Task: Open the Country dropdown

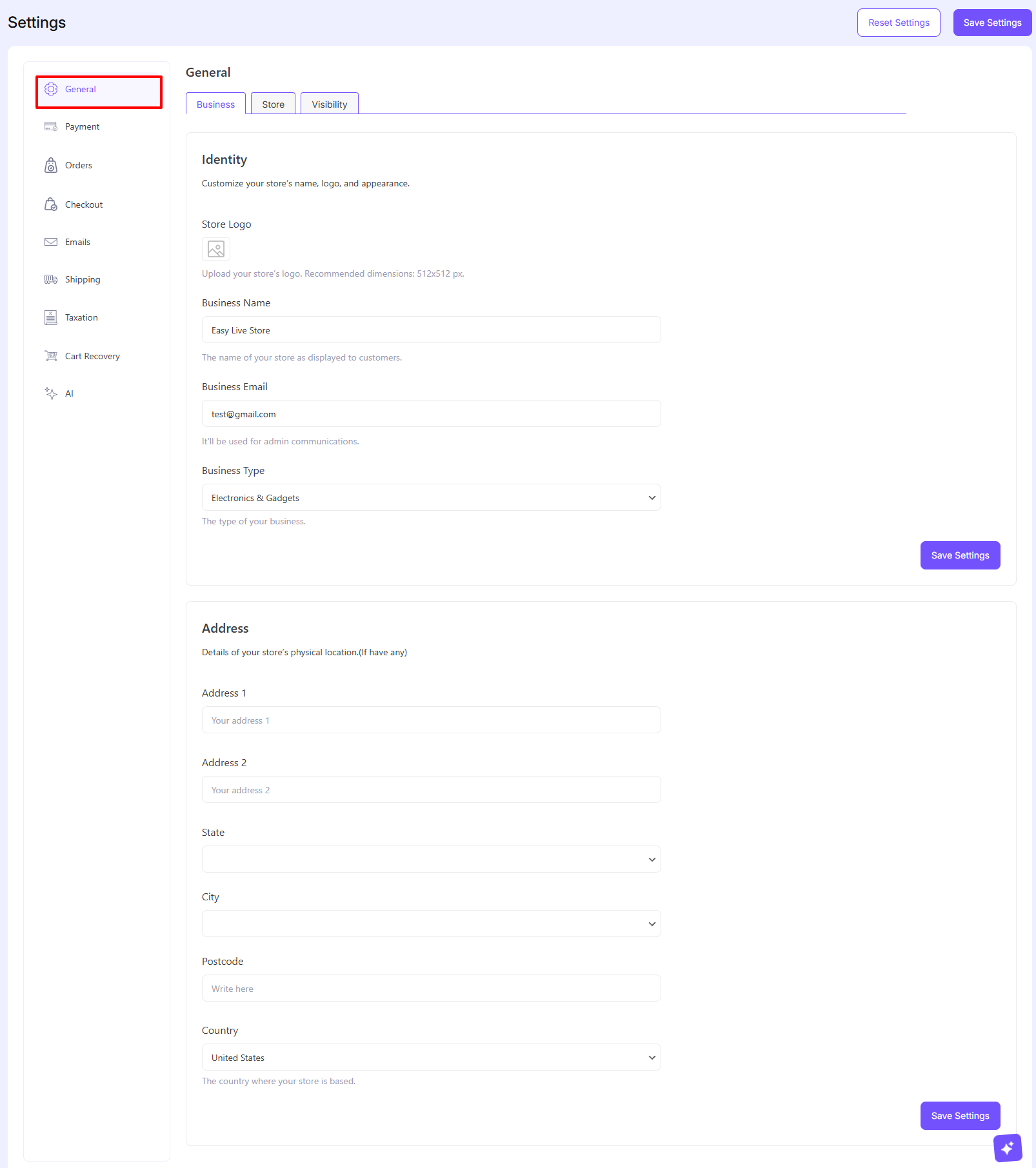Action: 431,1058
